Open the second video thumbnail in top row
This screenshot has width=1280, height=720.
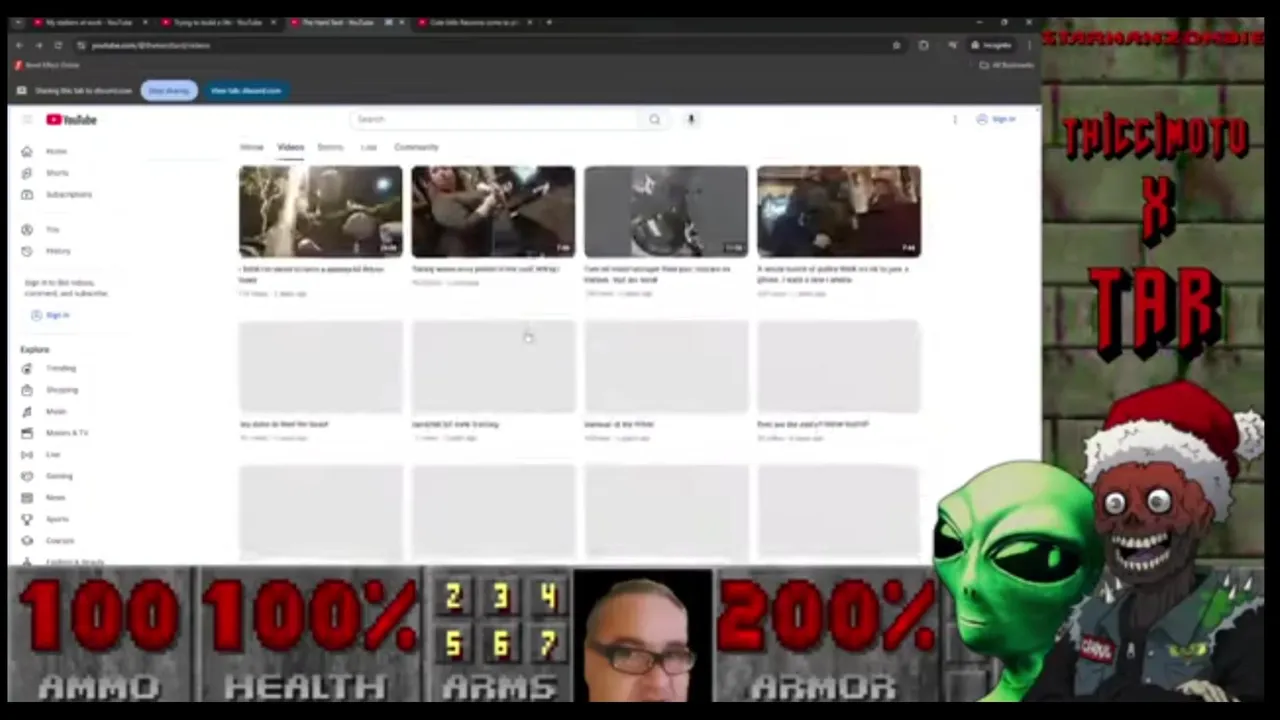tap(493, 211)
